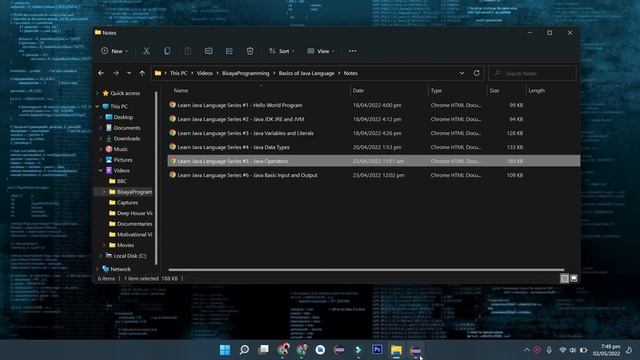Click the microphone tray icon
The width and height of the screenshot is (640, 360).
[549, 350]
